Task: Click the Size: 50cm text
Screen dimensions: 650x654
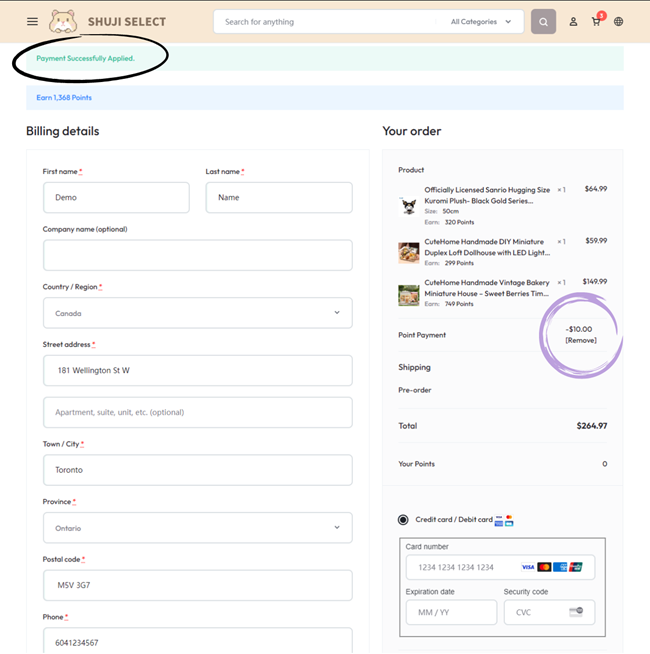Action: [x=441, y=211]
